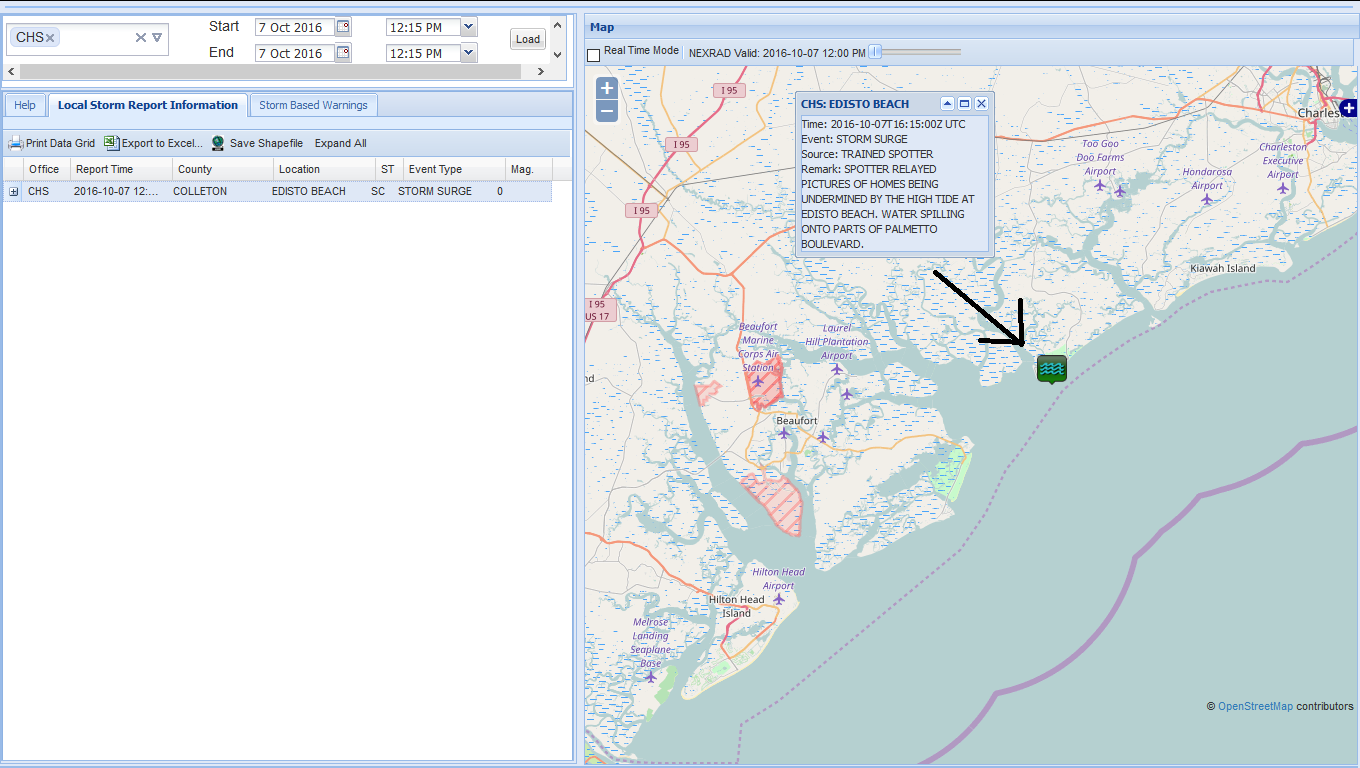Remove the CHS office tag
Image resolution: width=1360 pixels, height=768 pixels.
50,38
